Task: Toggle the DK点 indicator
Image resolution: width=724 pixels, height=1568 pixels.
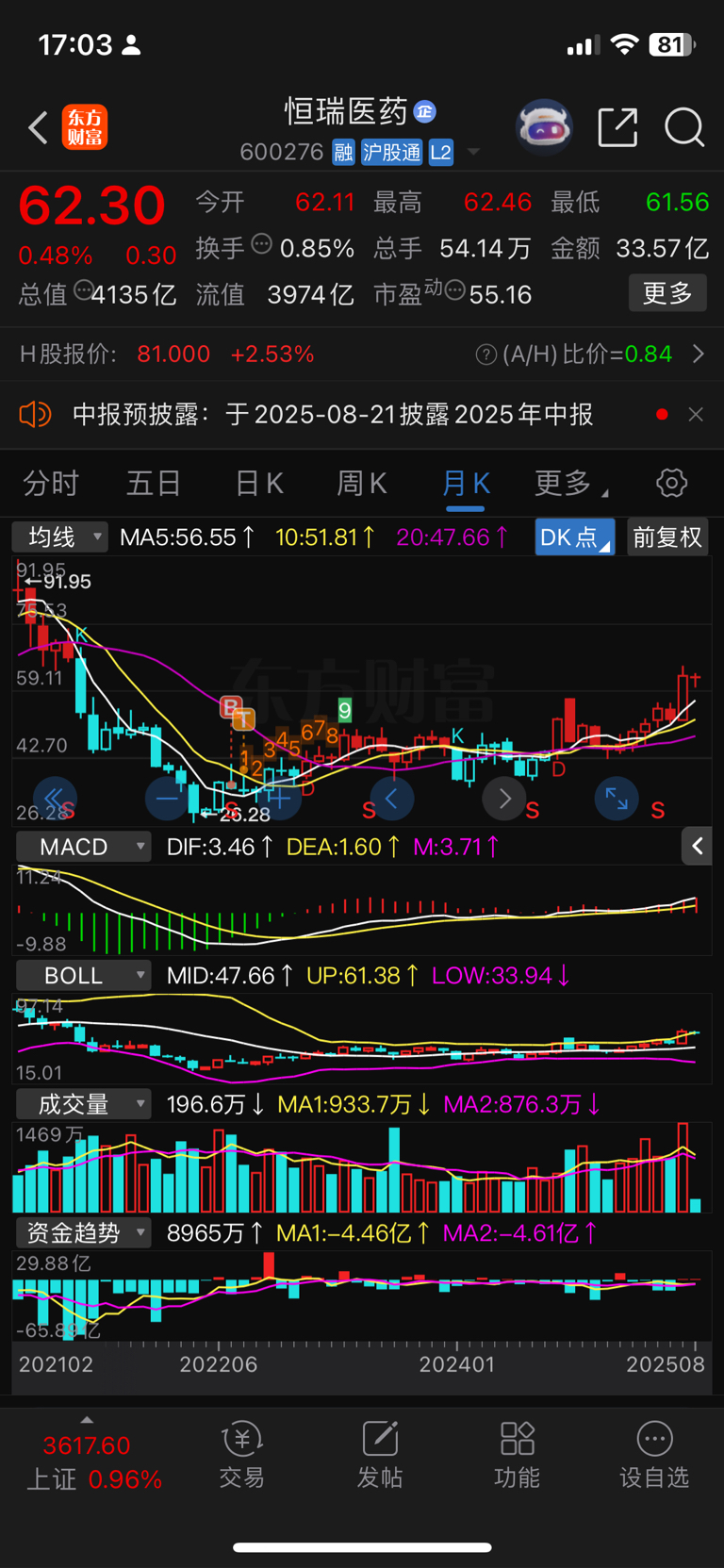Action: tap(574, 537)
